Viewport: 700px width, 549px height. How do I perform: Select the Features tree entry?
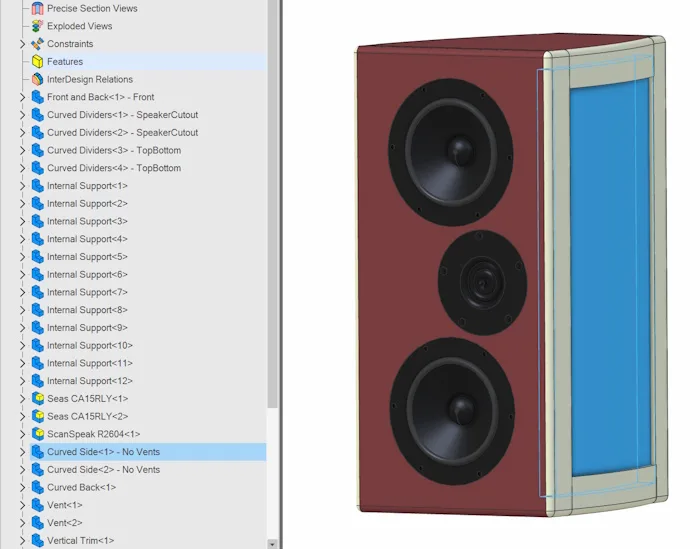tap(65, 62)
